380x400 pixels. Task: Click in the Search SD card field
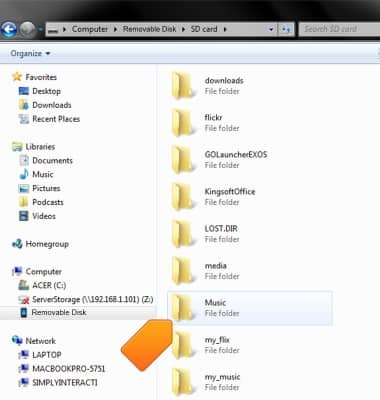pos(339,29)
